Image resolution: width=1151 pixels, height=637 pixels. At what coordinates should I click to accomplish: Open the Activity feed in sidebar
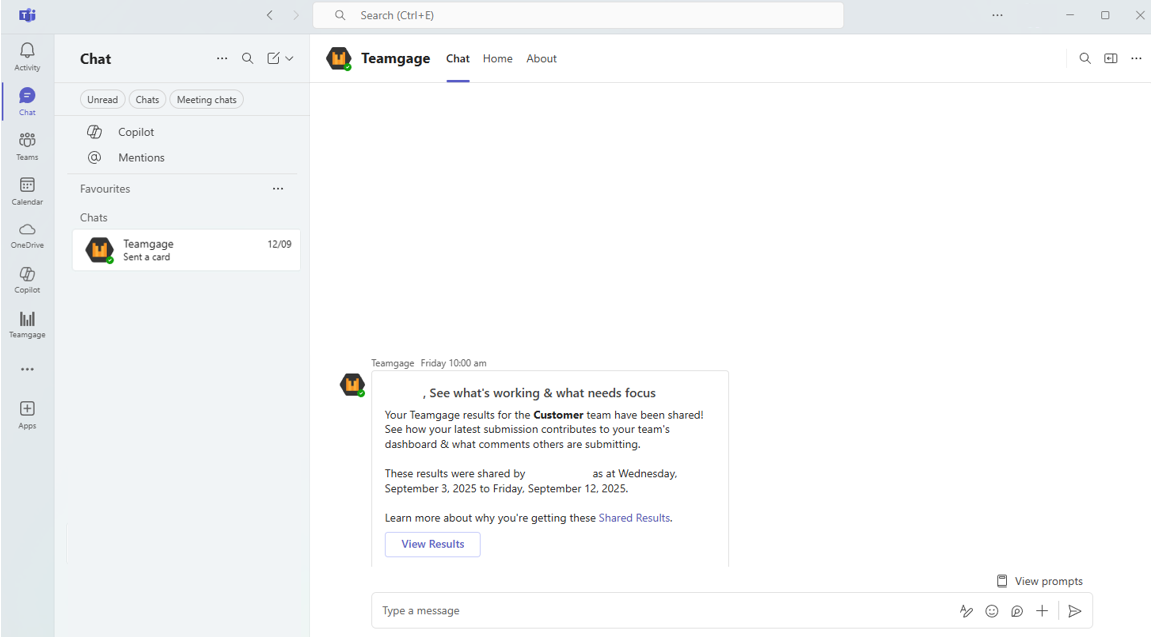click(27, 55)
